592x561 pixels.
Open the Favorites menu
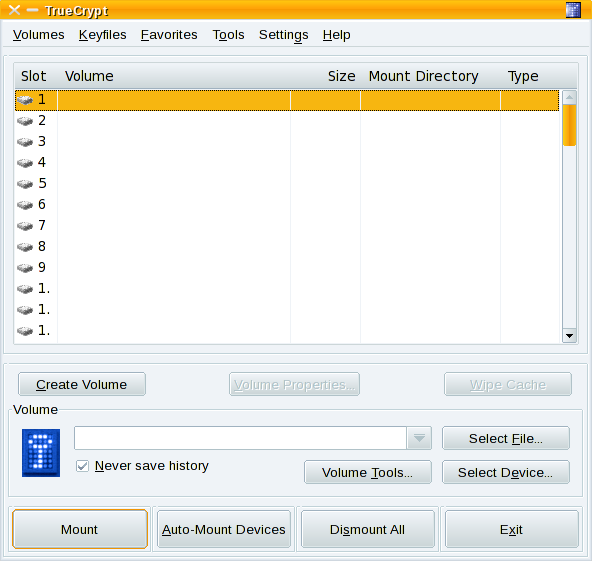(169, 35)
